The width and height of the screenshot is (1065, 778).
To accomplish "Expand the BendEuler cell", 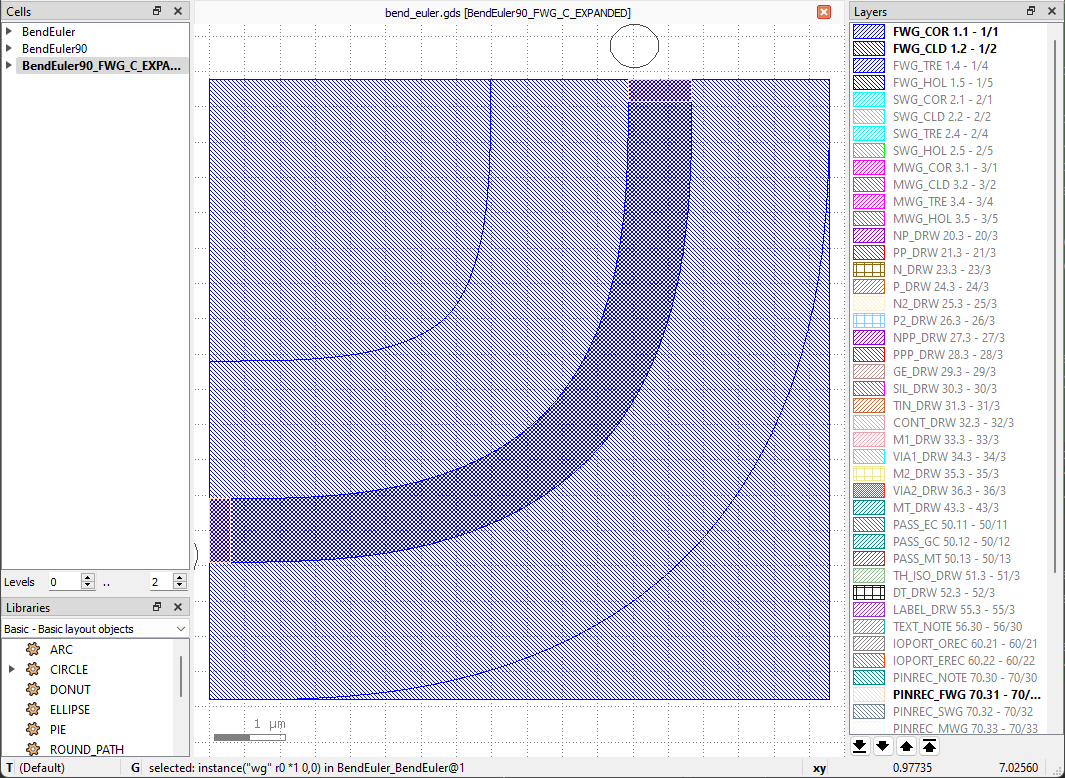I will (x=10, y=31).
